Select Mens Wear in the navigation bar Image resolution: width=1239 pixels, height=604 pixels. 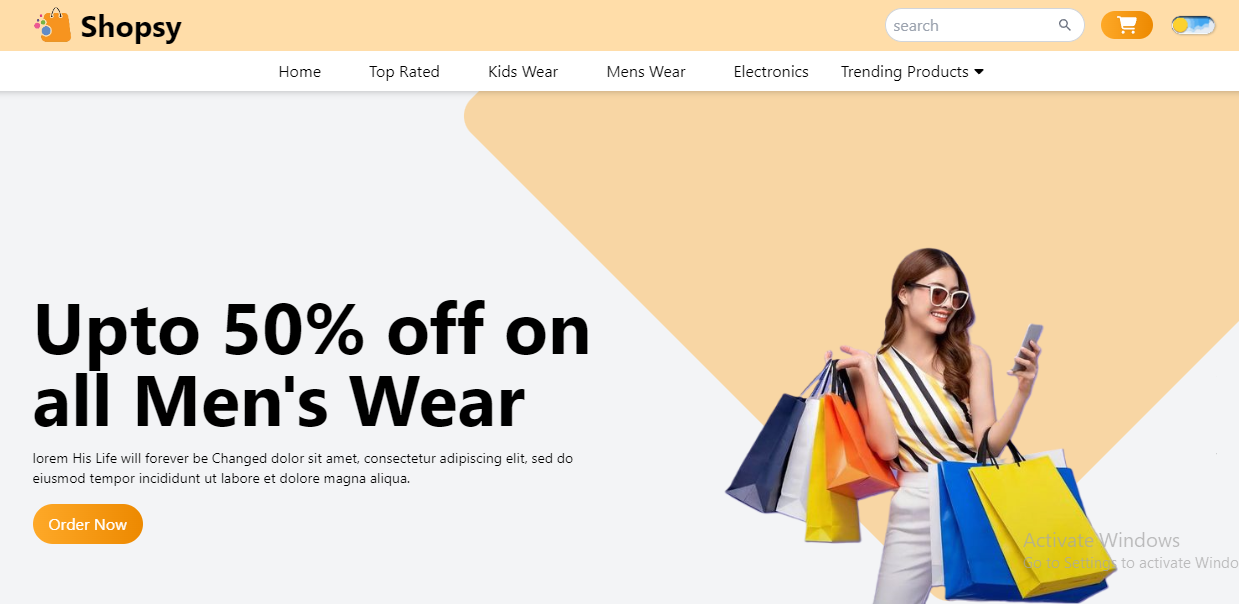click(x=646, y=72)
